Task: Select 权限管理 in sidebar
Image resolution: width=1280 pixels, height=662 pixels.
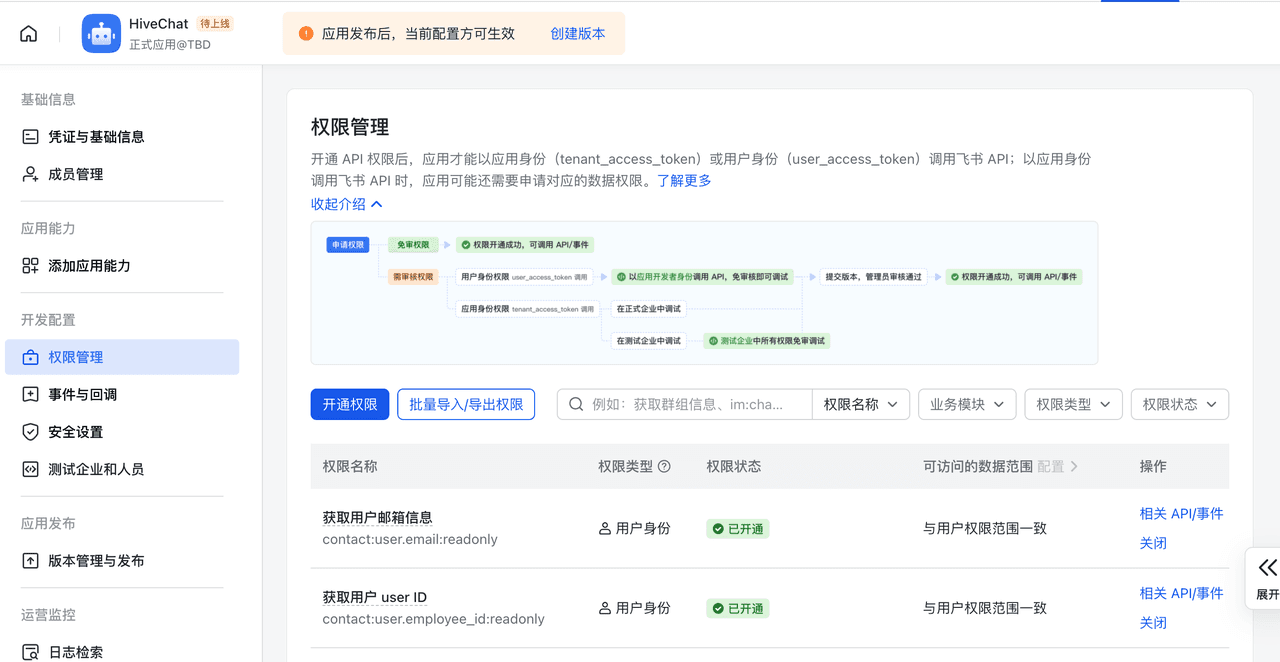Action: (122, 357)
